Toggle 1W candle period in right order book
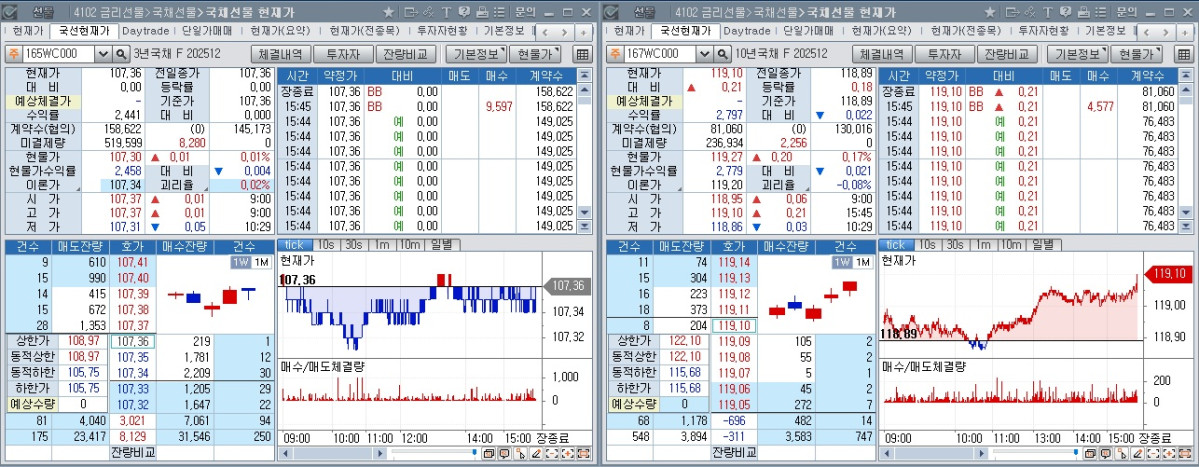The image size is (1199, 467). click(x=842, y=262)
